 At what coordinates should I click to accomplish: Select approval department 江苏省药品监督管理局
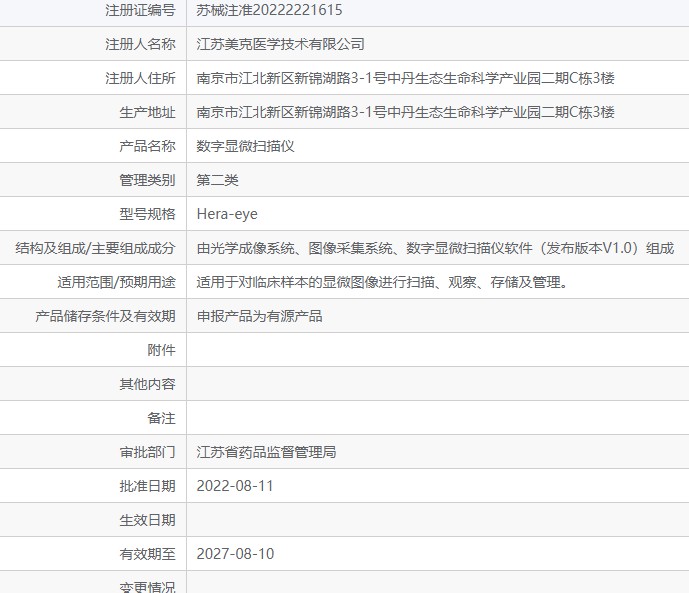(x=266, y=452)
